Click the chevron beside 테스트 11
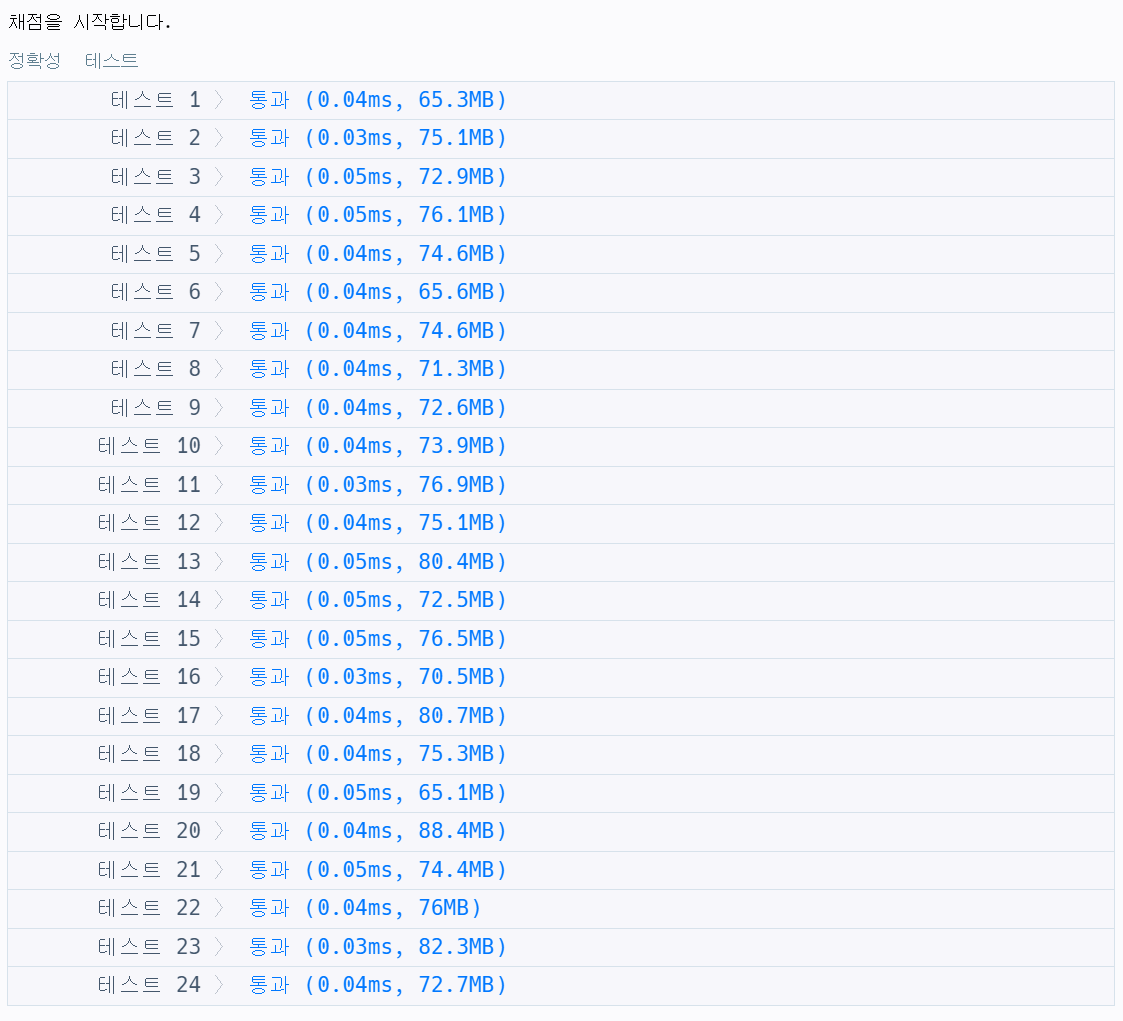 pos(219,485)
